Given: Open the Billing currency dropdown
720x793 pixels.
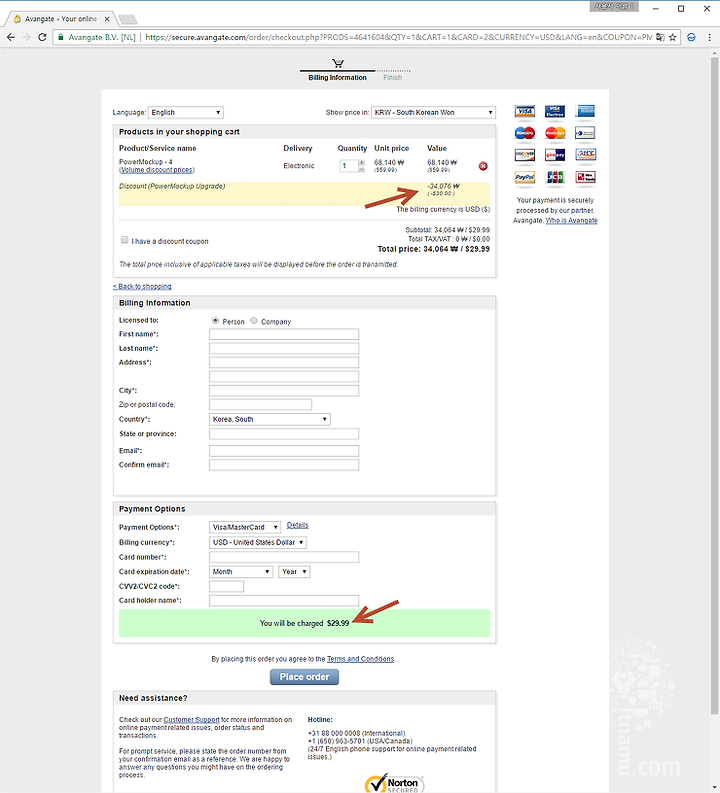Looking at the screenshot, I should pyautogui.click(x=258, y=543).
